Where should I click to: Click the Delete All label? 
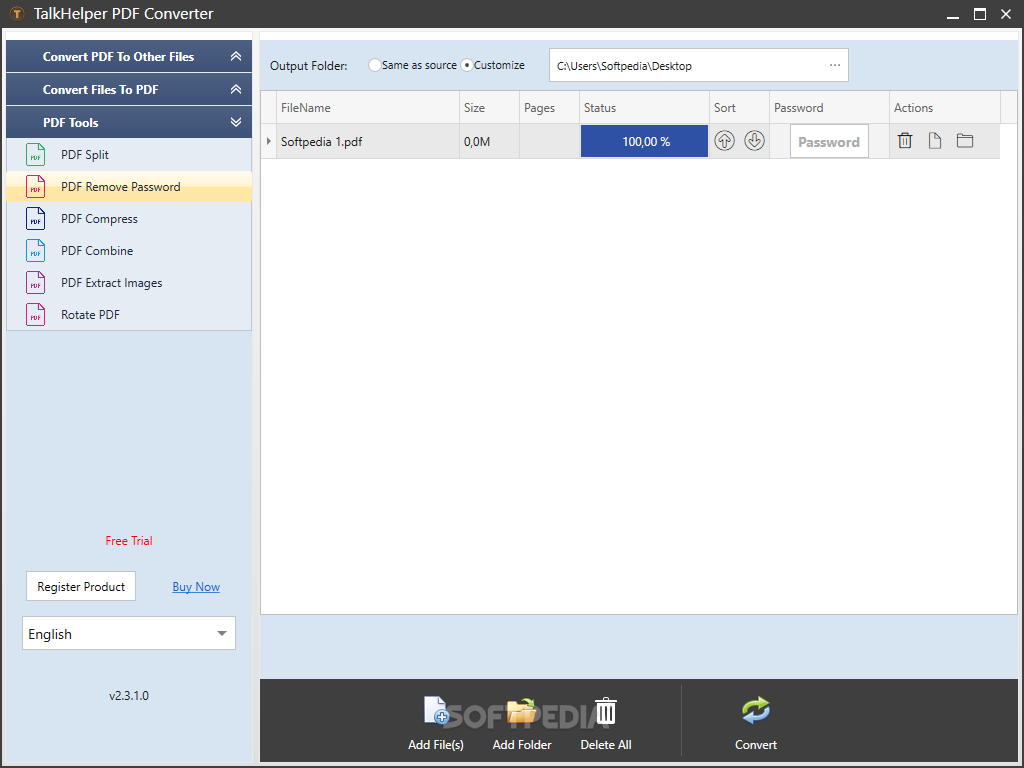click(x=606, y=744)
